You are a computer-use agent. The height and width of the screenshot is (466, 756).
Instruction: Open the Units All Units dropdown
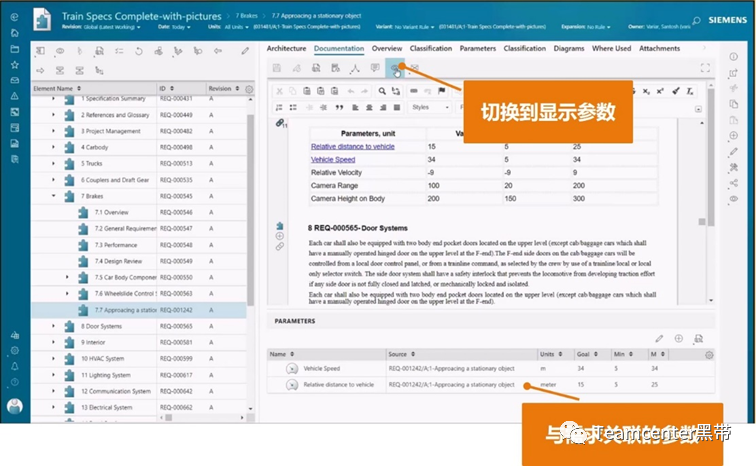[228, 27]
